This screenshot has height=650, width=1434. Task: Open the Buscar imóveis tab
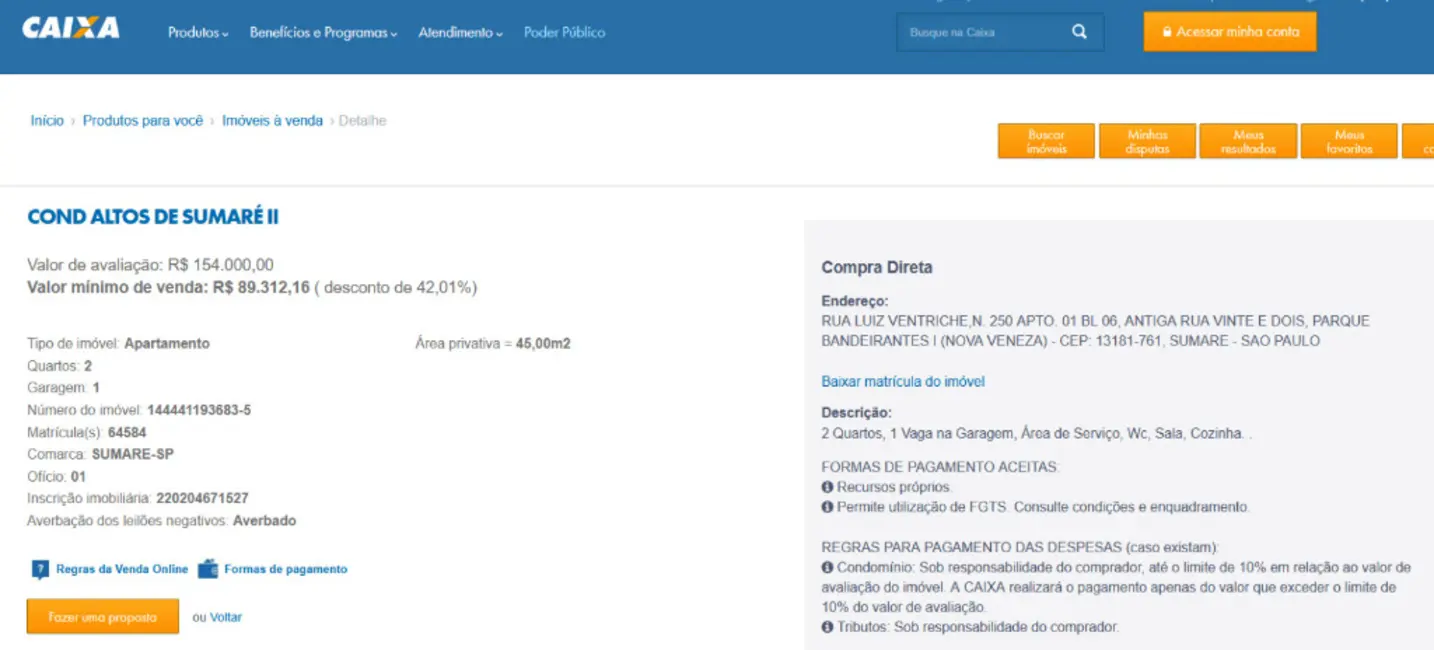pyautogui.click(x=1046, y=141)
